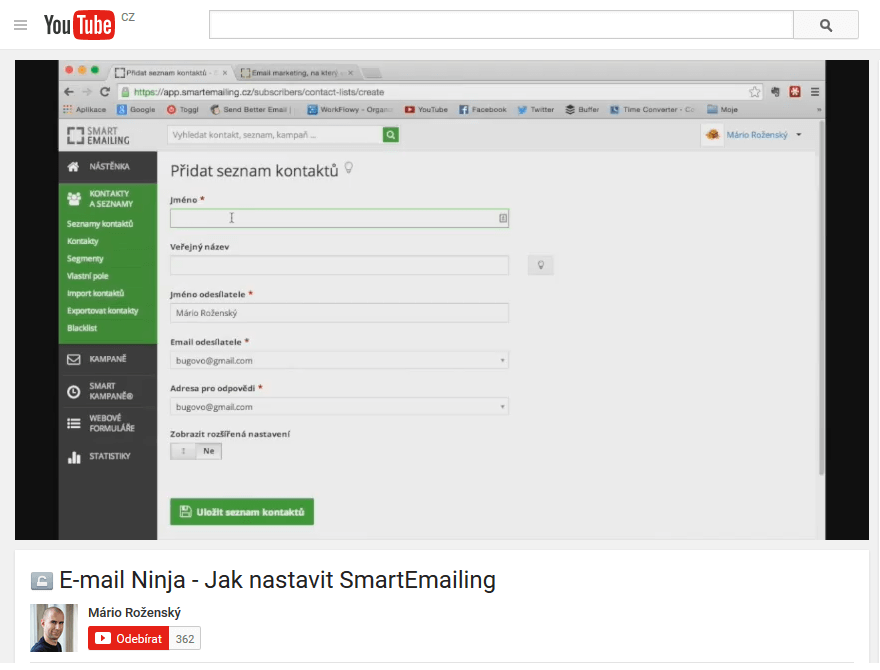The height and width of the screenshot is (670, 880).
Task: Click the channel profile photo thumbnail
Action: pyautogui.click(x=54, y=628)
